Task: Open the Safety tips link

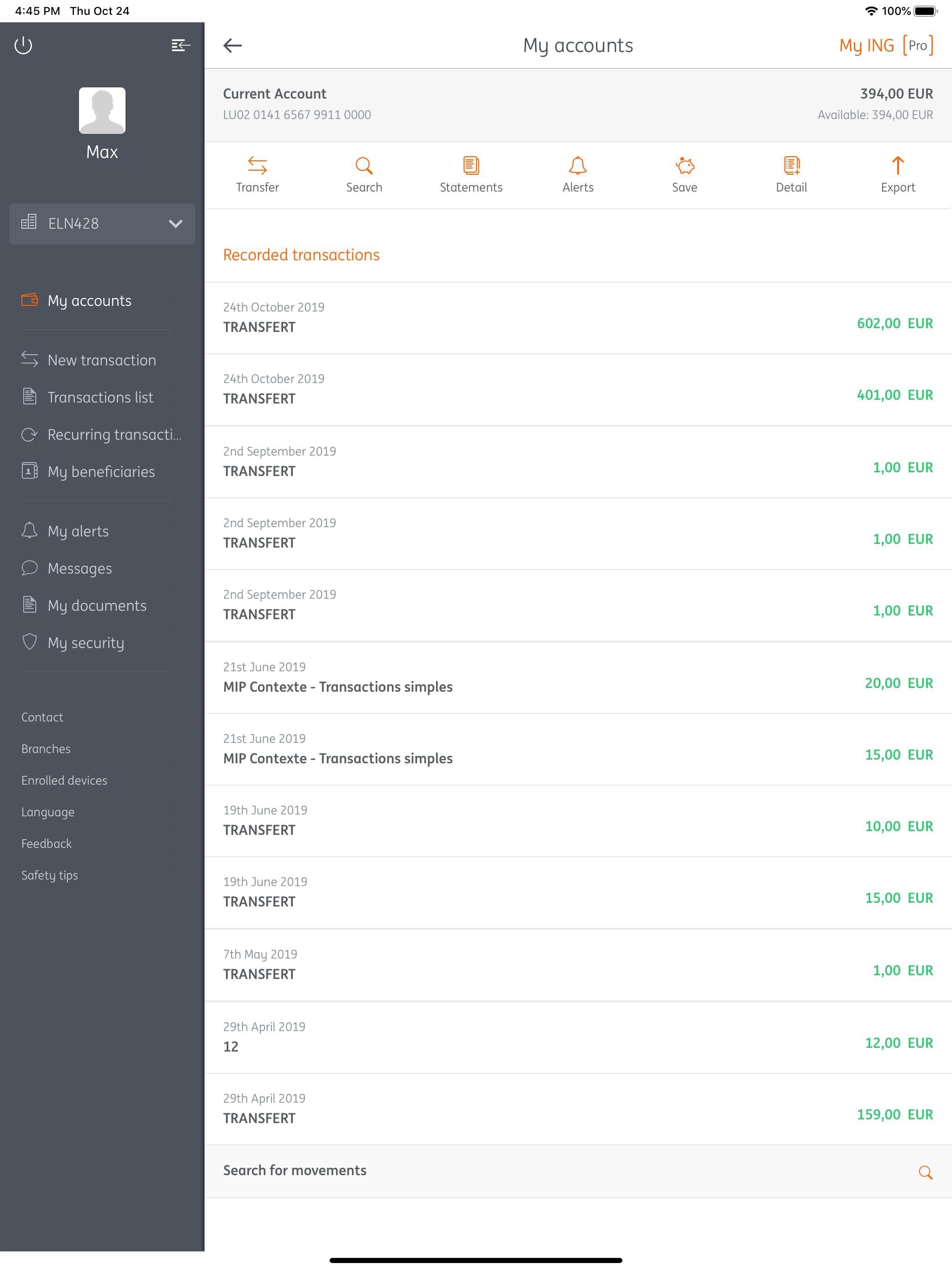Action: [x=49, y=875]
